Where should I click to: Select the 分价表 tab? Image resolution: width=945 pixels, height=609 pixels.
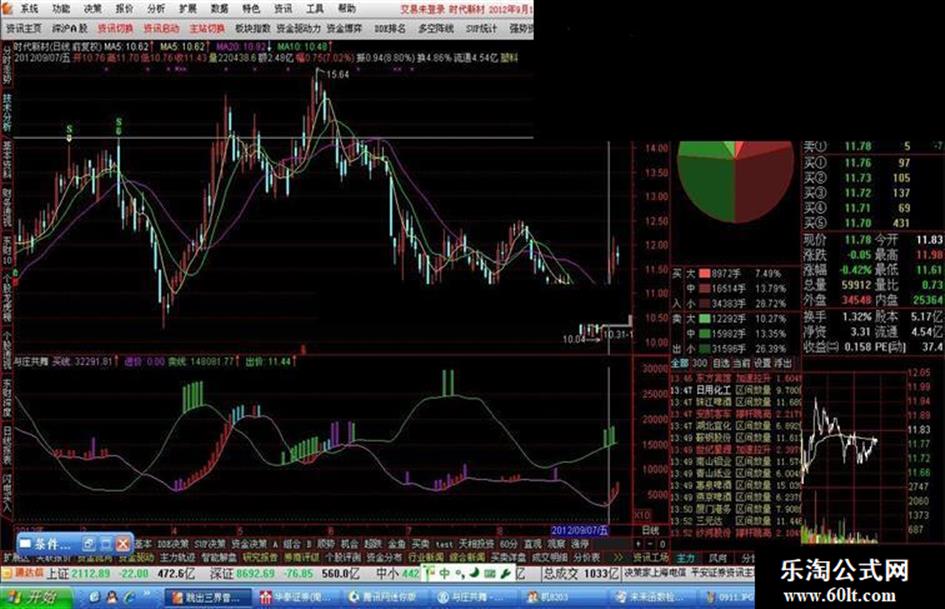pyautogui.click(x=586, y=558)
